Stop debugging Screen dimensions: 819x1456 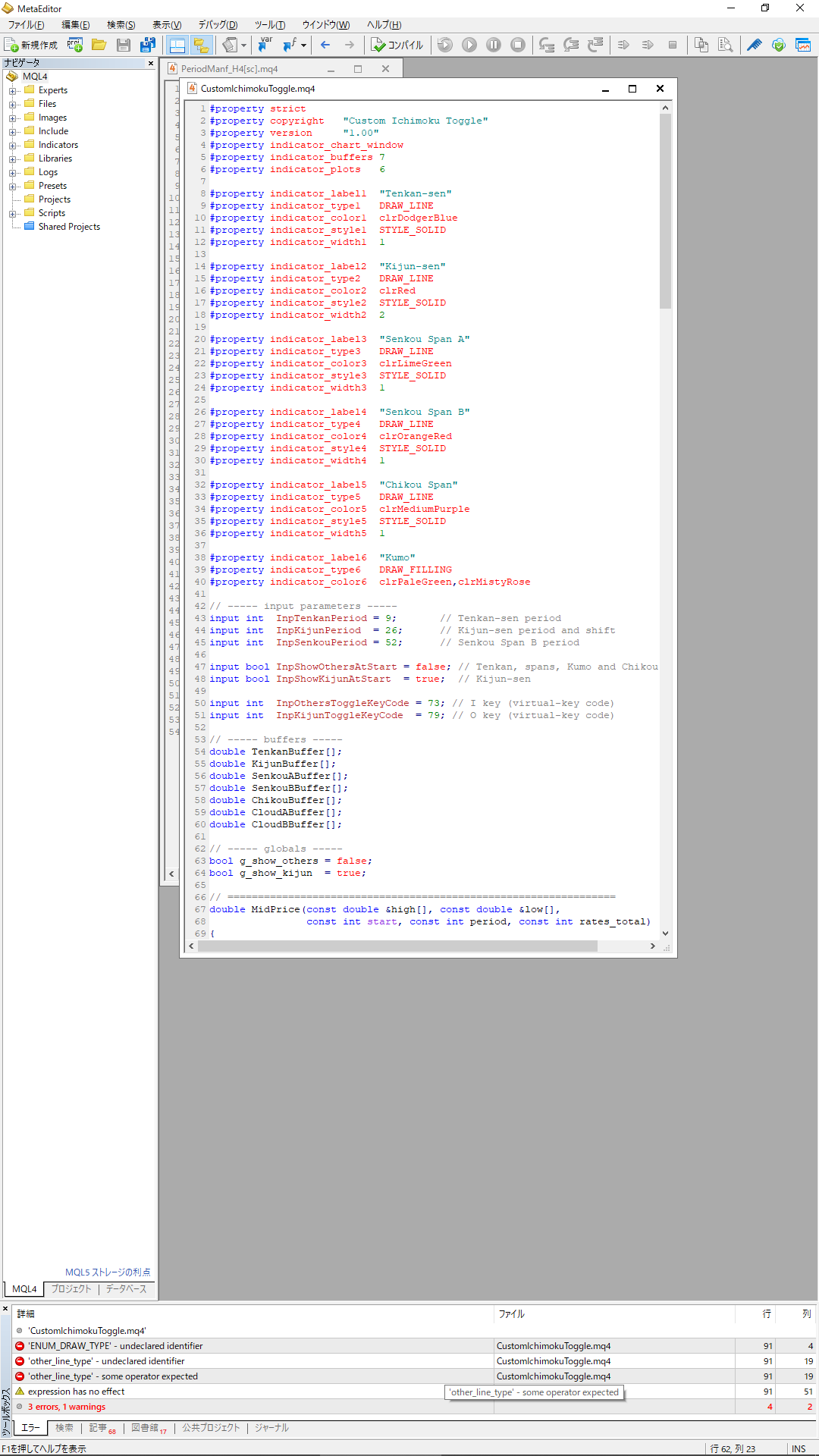point(518,45)
